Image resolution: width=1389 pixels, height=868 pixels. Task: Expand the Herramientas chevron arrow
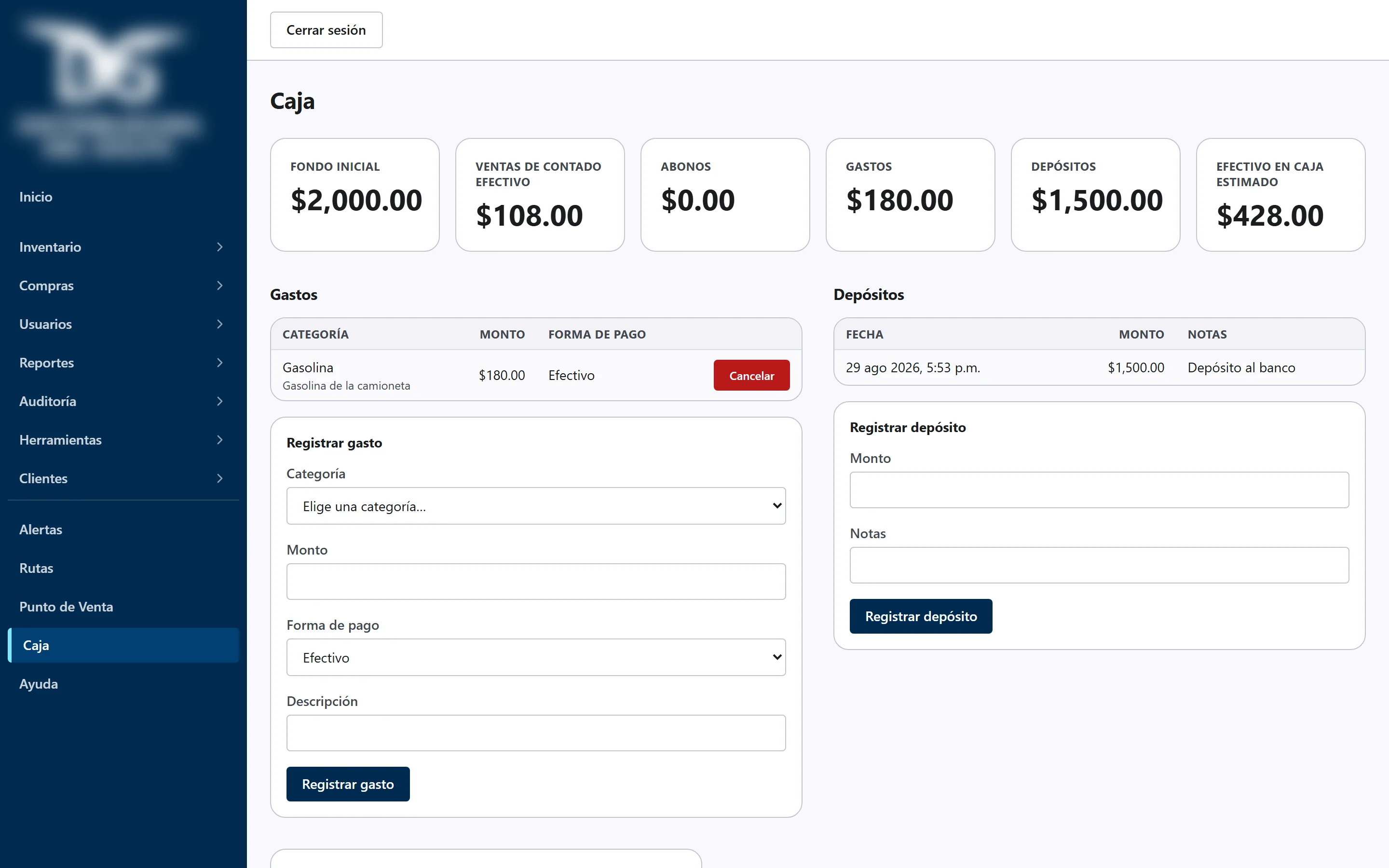219,440
